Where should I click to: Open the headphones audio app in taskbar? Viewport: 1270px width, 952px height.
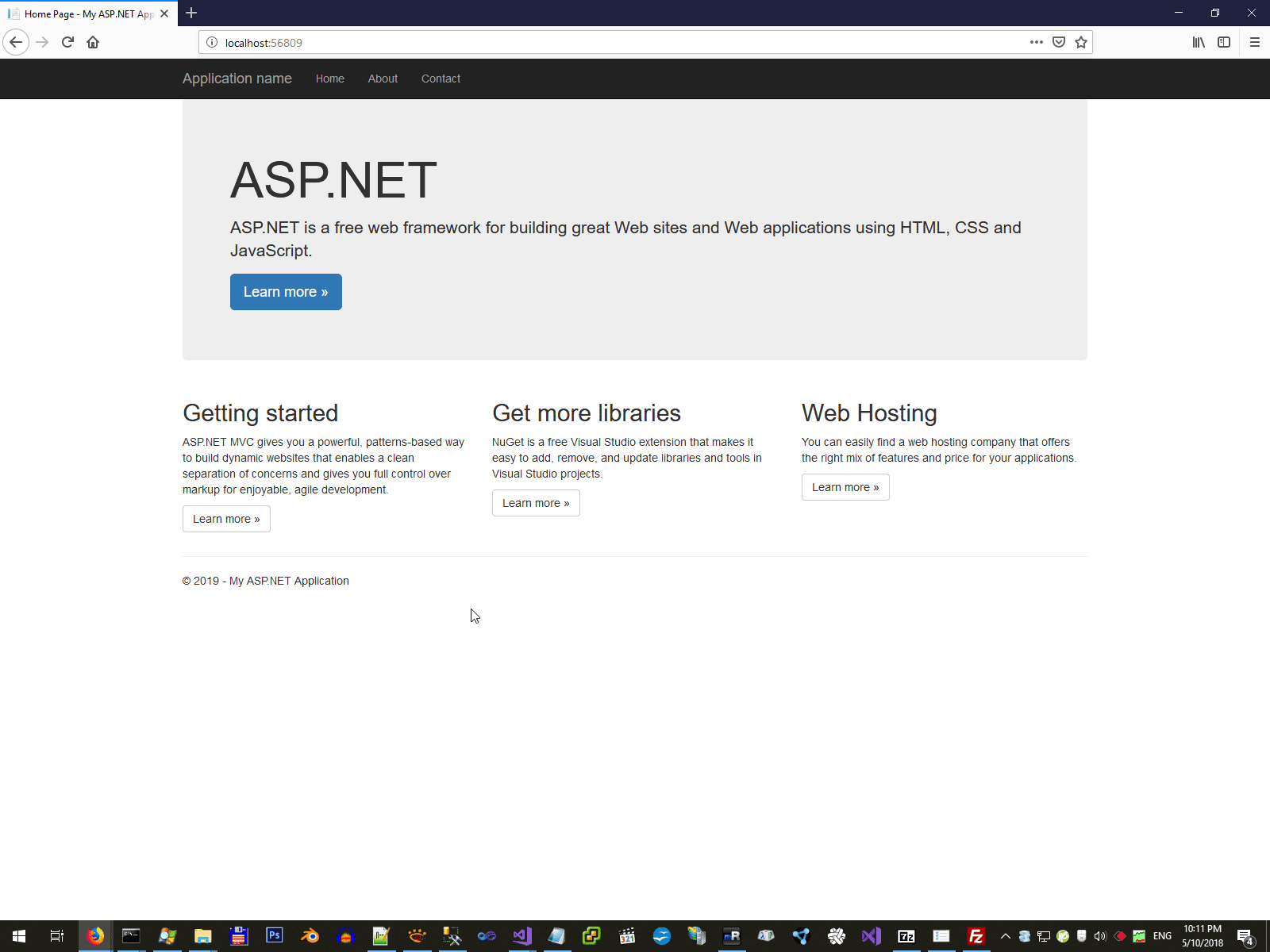pyautogui.click(x=345, y=936)
